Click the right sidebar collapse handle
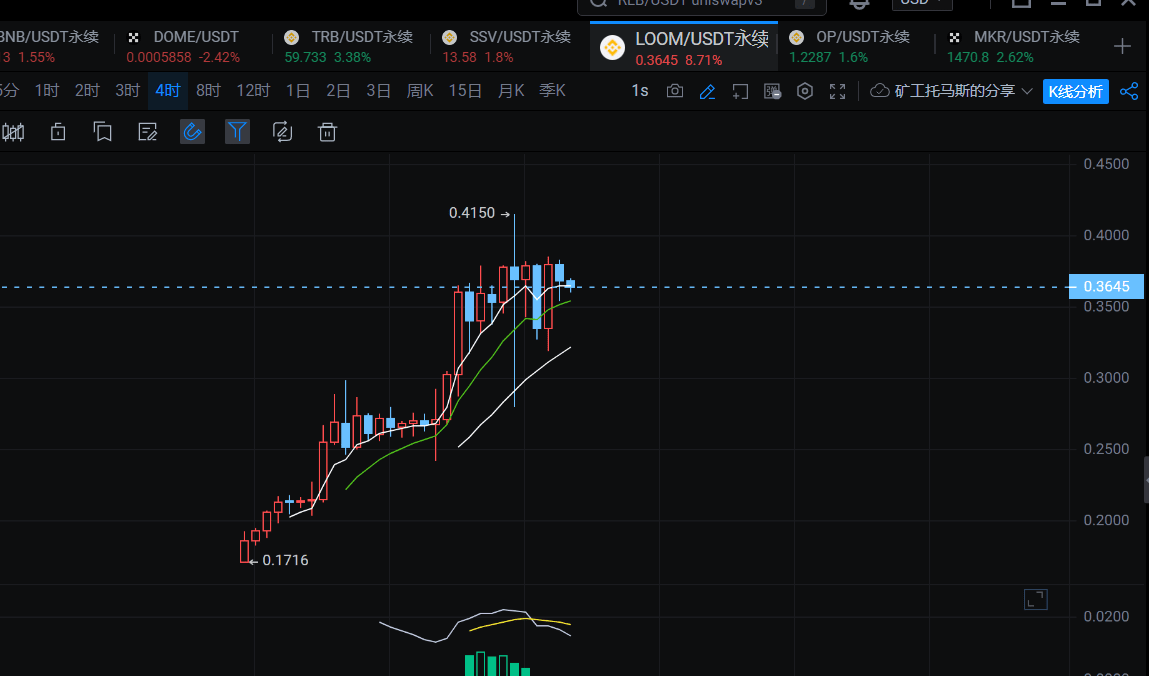 (x=1146, y=479)
